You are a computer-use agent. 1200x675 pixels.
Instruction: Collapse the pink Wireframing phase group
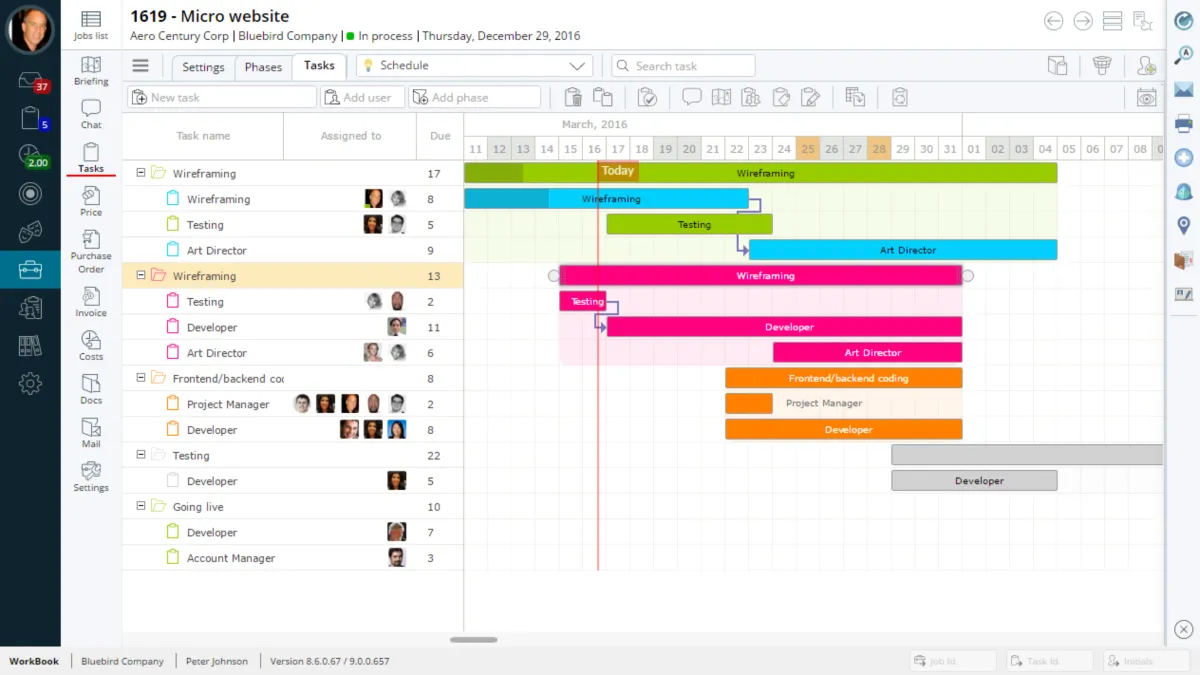(141, 275)
